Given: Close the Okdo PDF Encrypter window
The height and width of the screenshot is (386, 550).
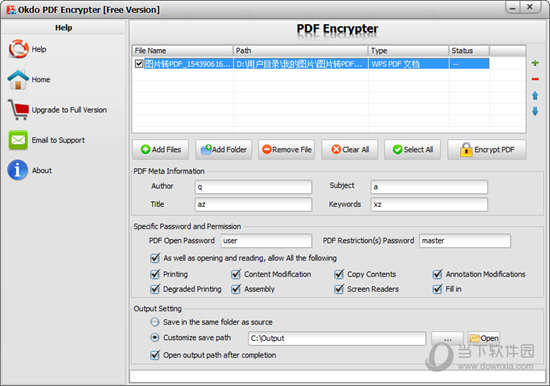Looking at the screenshot, I should [x=530, y=7].
